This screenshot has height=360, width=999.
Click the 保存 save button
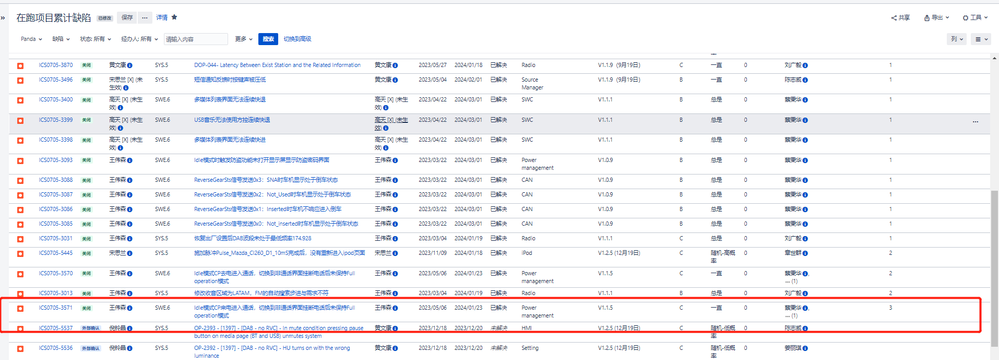pyautogui.click(x=127, y=17)
